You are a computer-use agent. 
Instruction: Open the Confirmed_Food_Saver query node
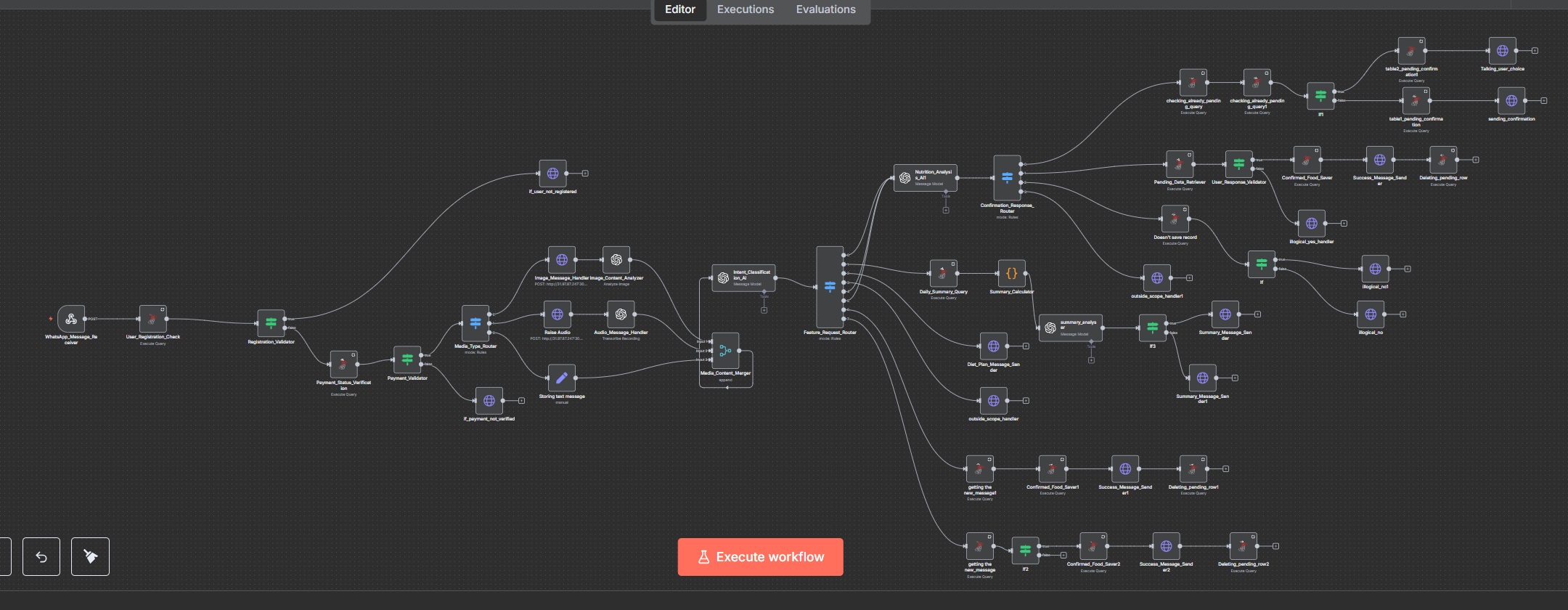point(1307,160)
